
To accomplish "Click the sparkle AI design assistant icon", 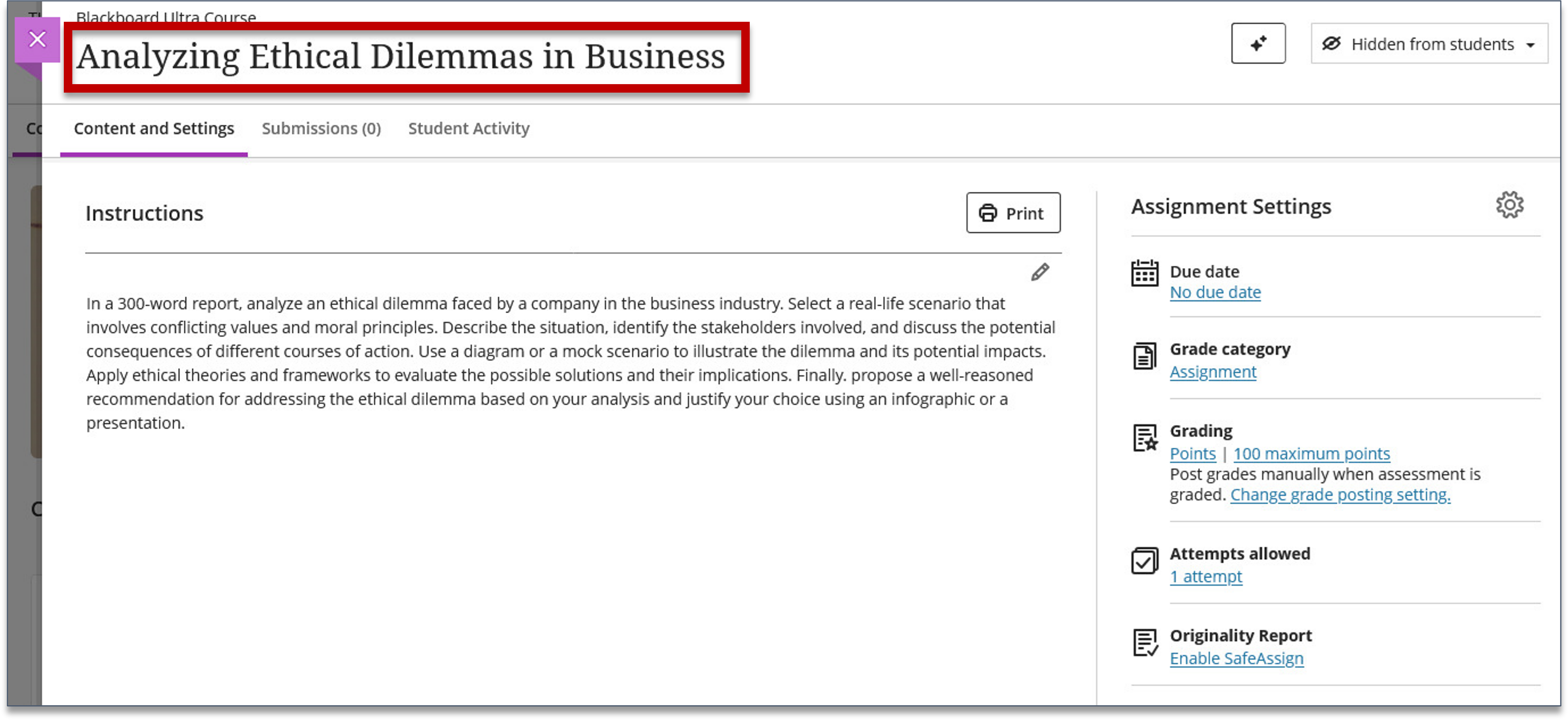I will point(1258,43).
